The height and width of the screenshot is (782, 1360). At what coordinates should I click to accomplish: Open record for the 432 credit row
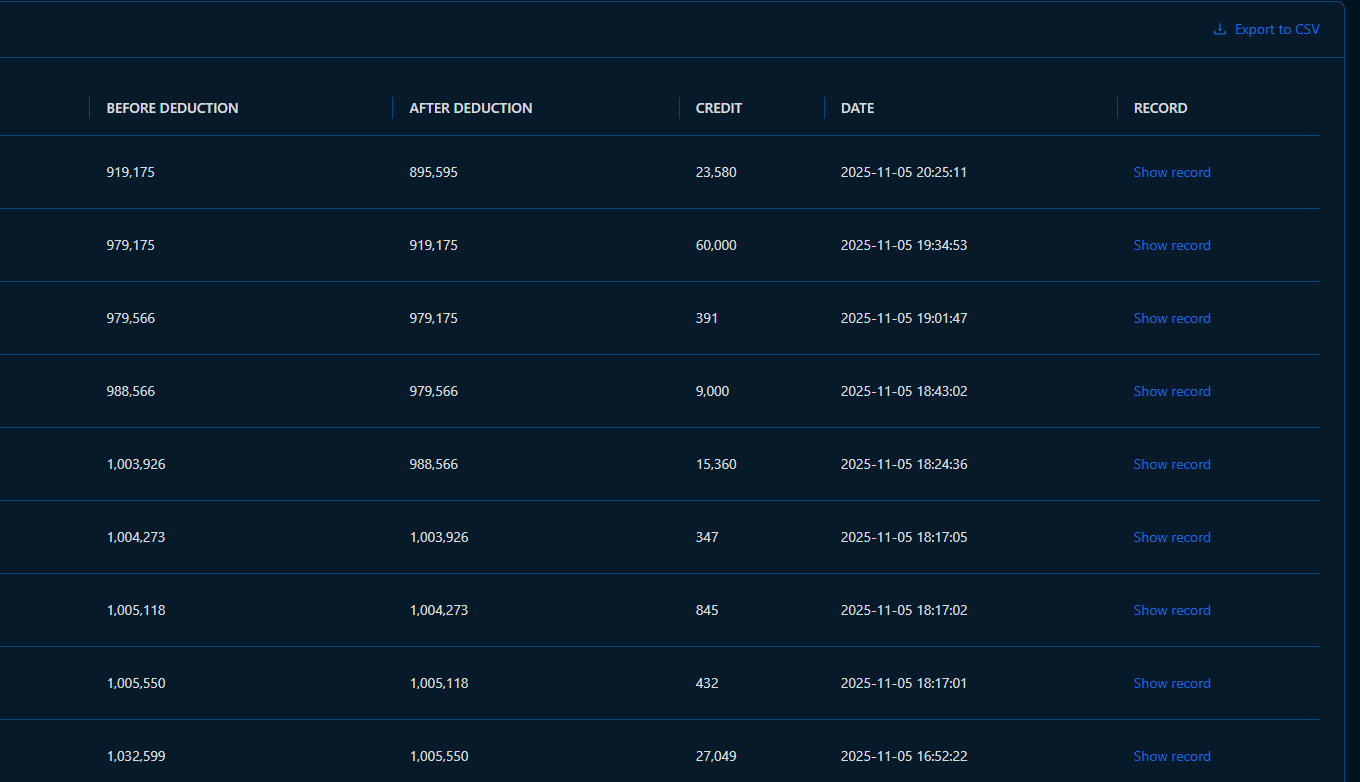(x=1171, y=683)
